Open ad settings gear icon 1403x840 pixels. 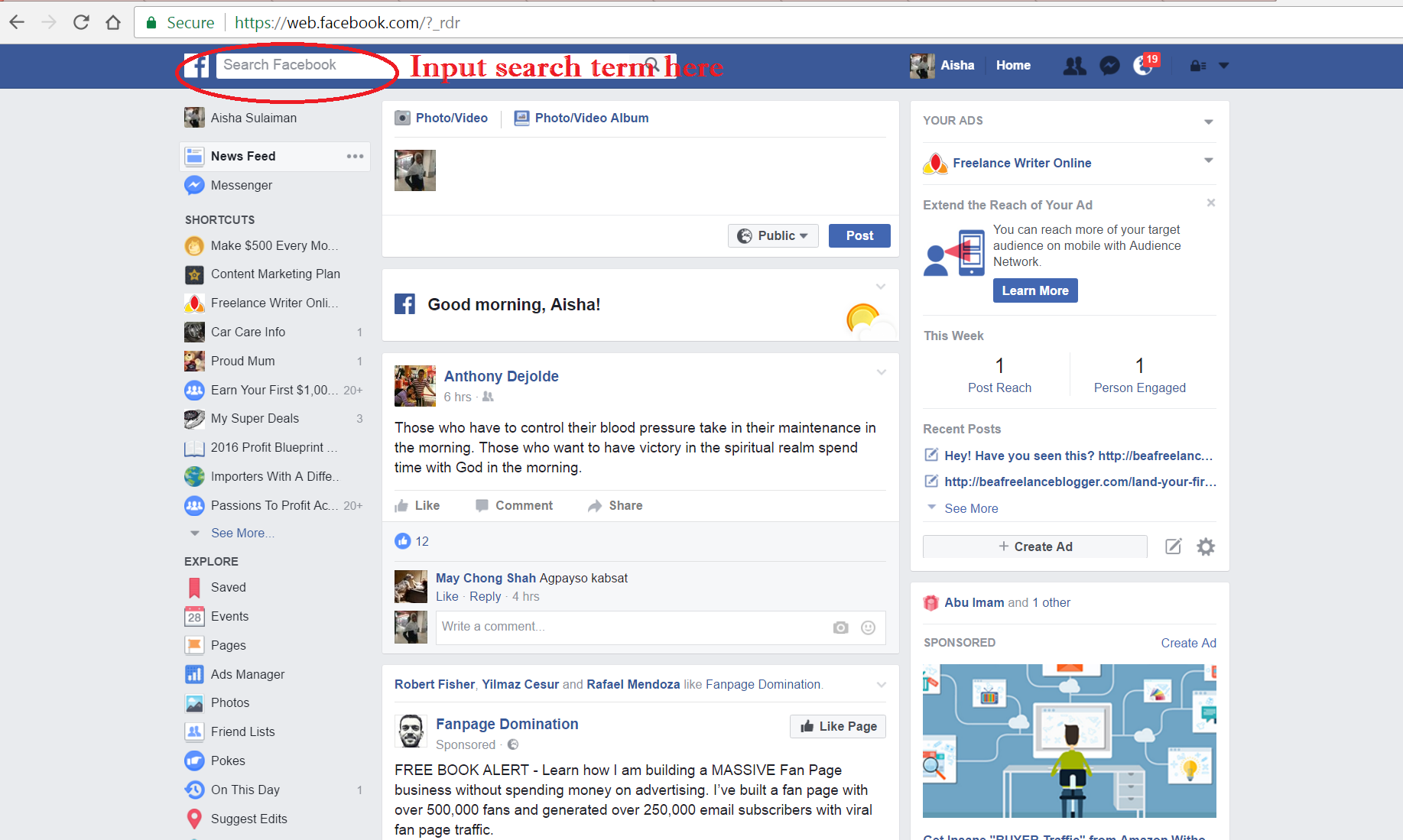coord(1206,546)
